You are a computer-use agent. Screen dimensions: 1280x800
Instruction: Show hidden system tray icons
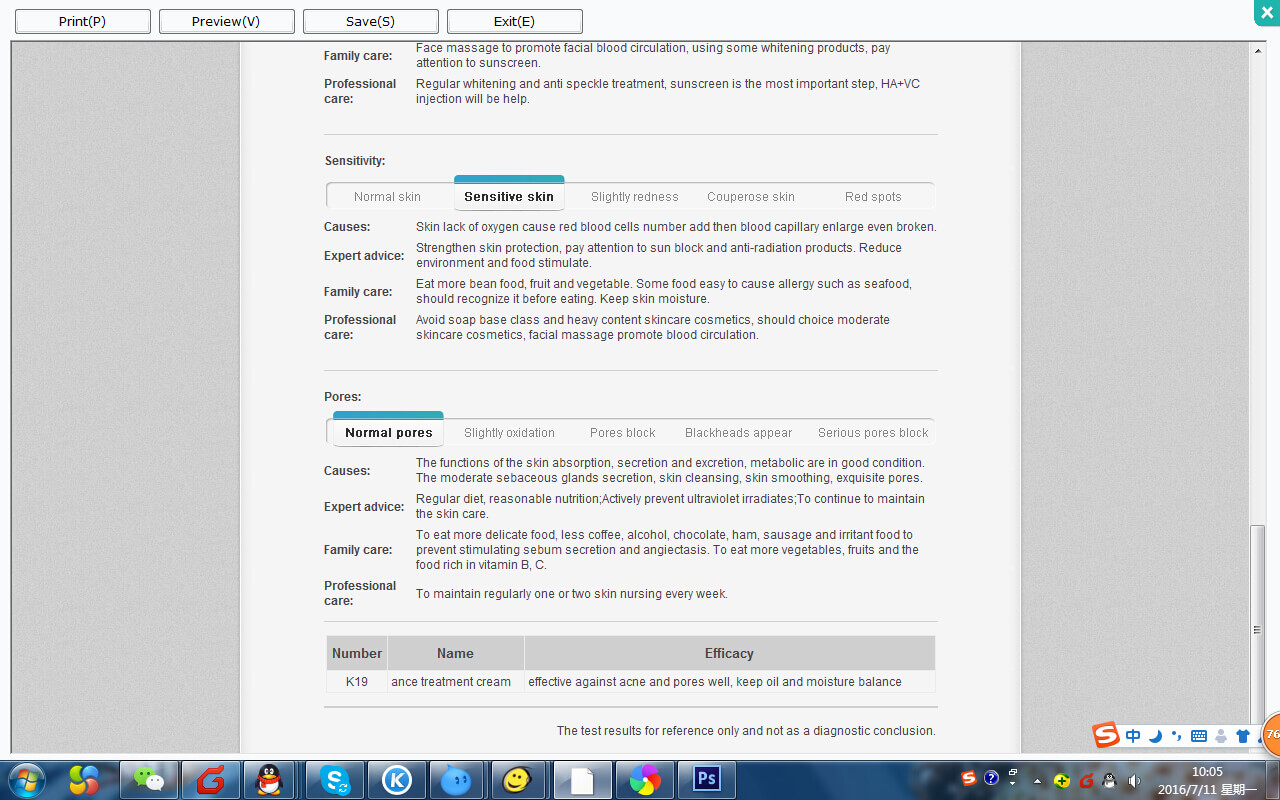1037,780
